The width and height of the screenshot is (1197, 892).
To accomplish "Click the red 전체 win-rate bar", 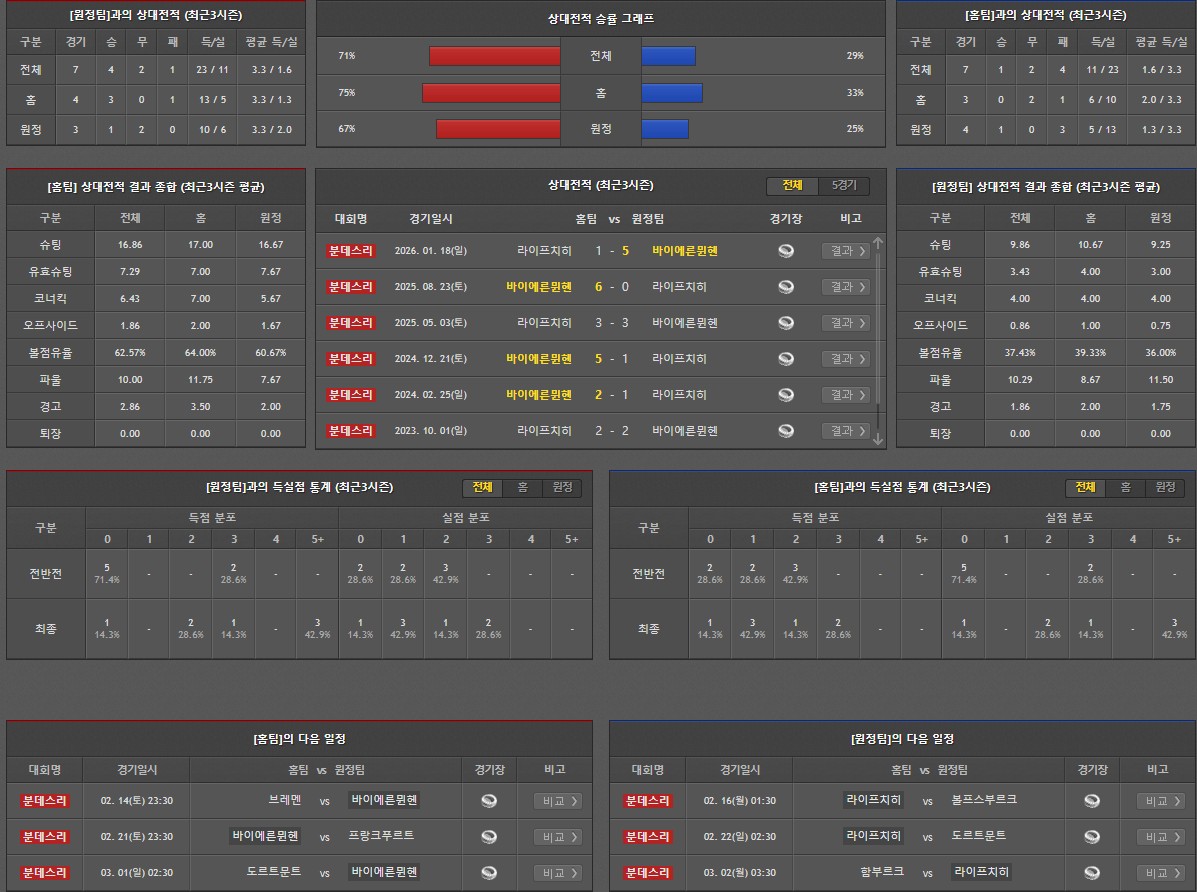I will tap(494, 56).
